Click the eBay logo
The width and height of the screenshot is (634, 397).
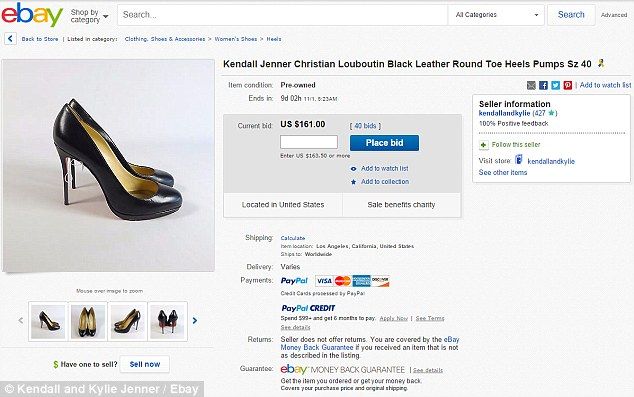tap(32, 15)
